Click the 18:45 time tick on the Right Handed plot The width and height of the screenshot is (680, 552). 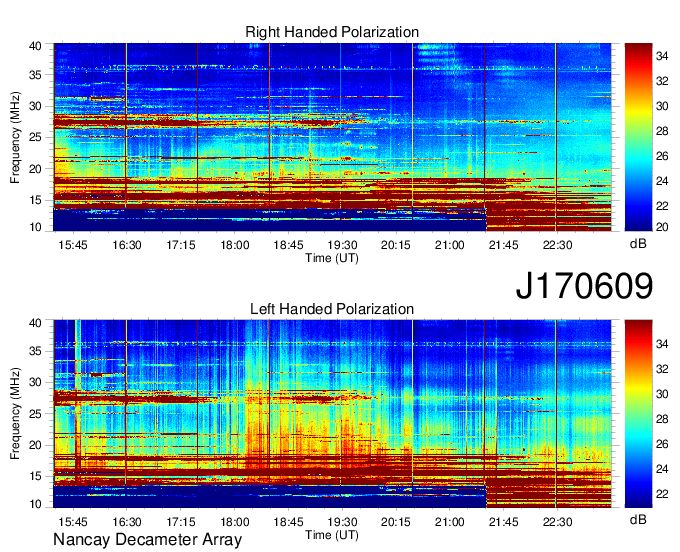[288, 245]
